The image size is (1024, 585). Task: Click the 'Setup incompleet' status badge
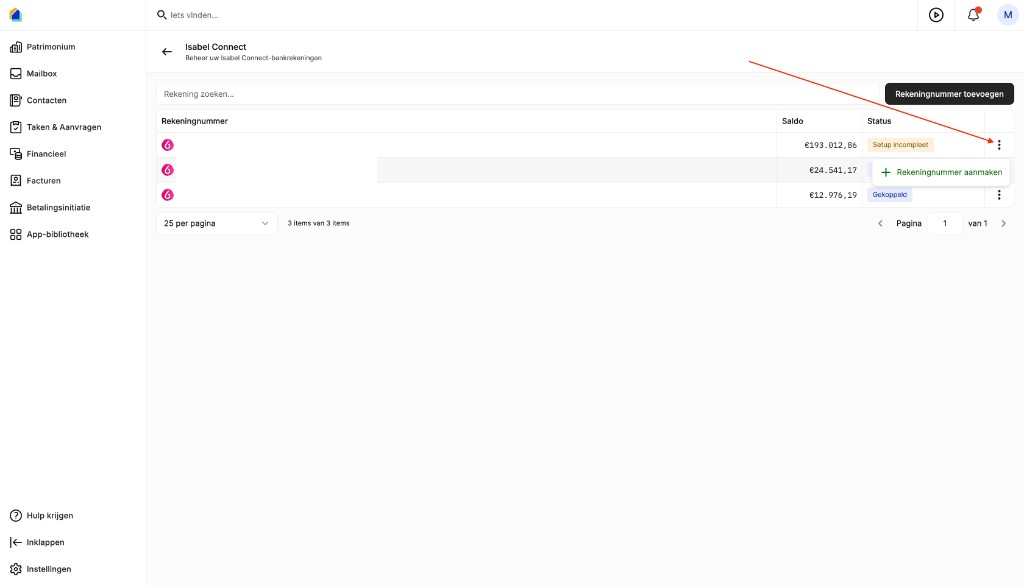[x=900, y=145]
